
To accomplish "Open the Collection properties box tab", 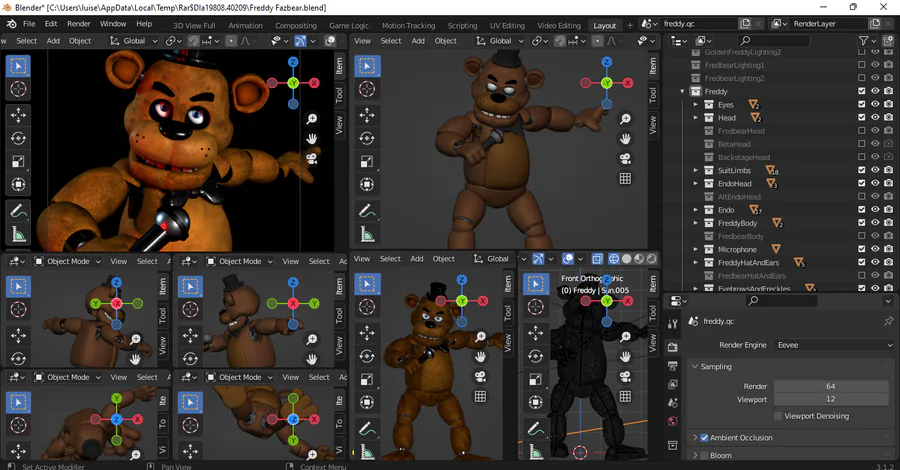I will click(x=673, y=445).
